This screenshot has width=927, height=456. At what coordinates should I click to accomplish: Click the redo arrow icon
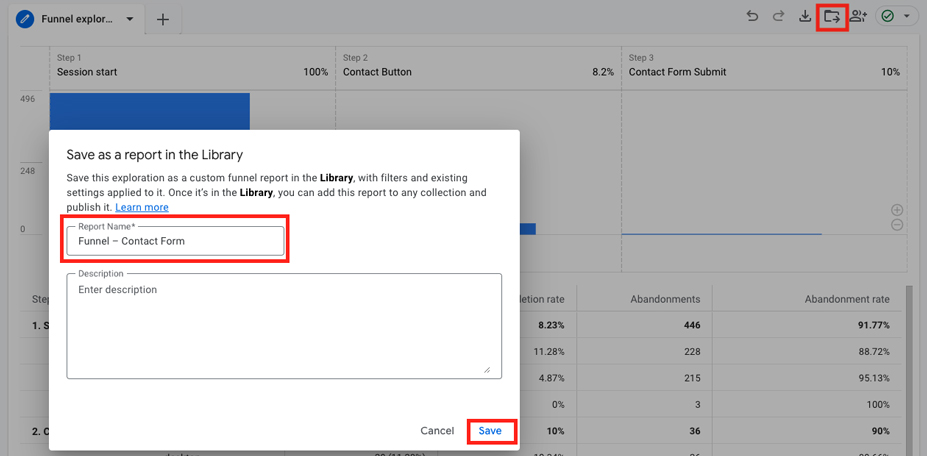pos(778,17)
